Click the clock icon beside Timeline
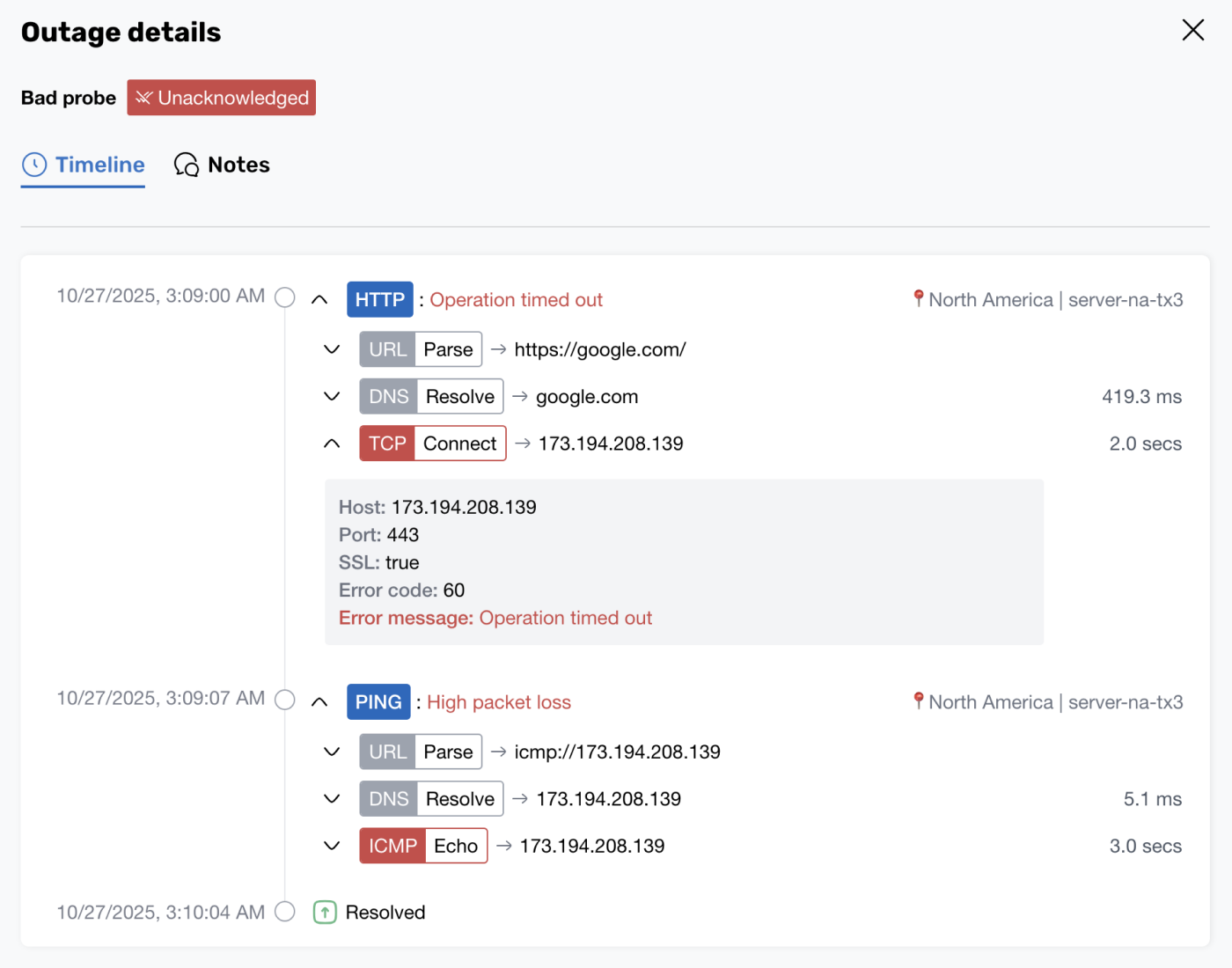 click(x=33, y=165)
